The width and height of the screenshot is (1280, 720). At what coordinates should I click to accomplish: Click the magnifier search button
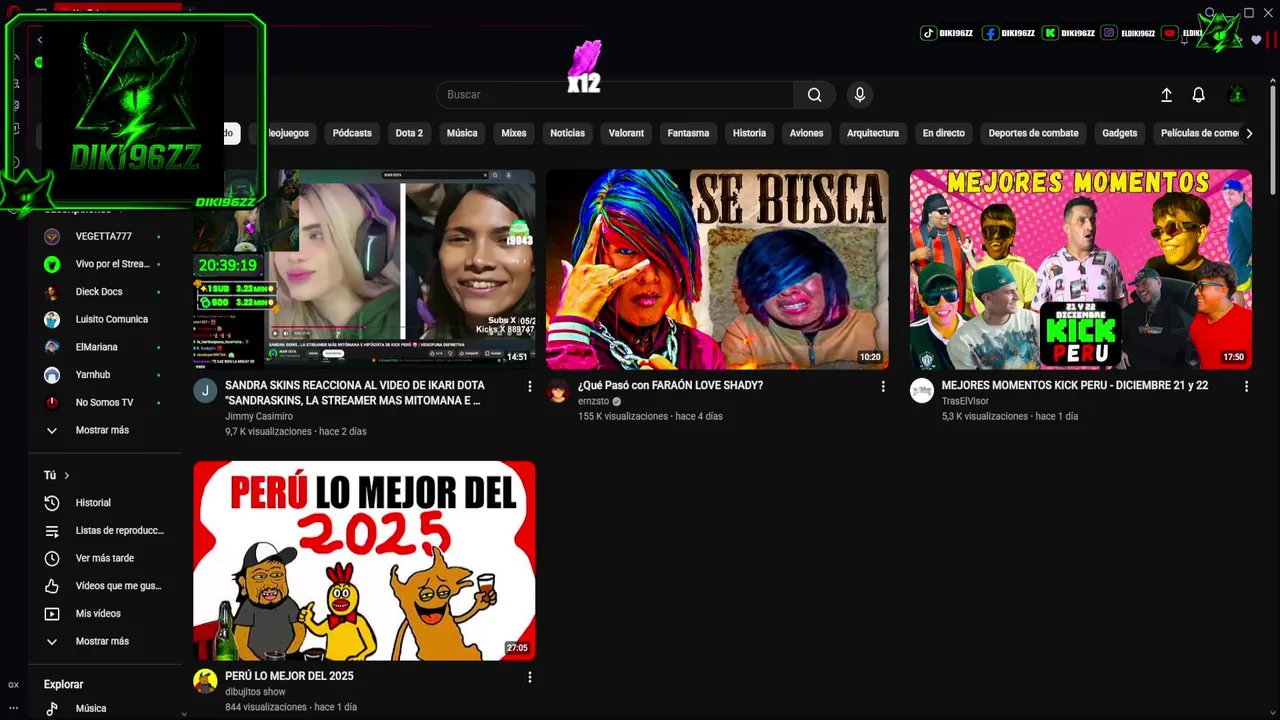(x=815, y=95)
